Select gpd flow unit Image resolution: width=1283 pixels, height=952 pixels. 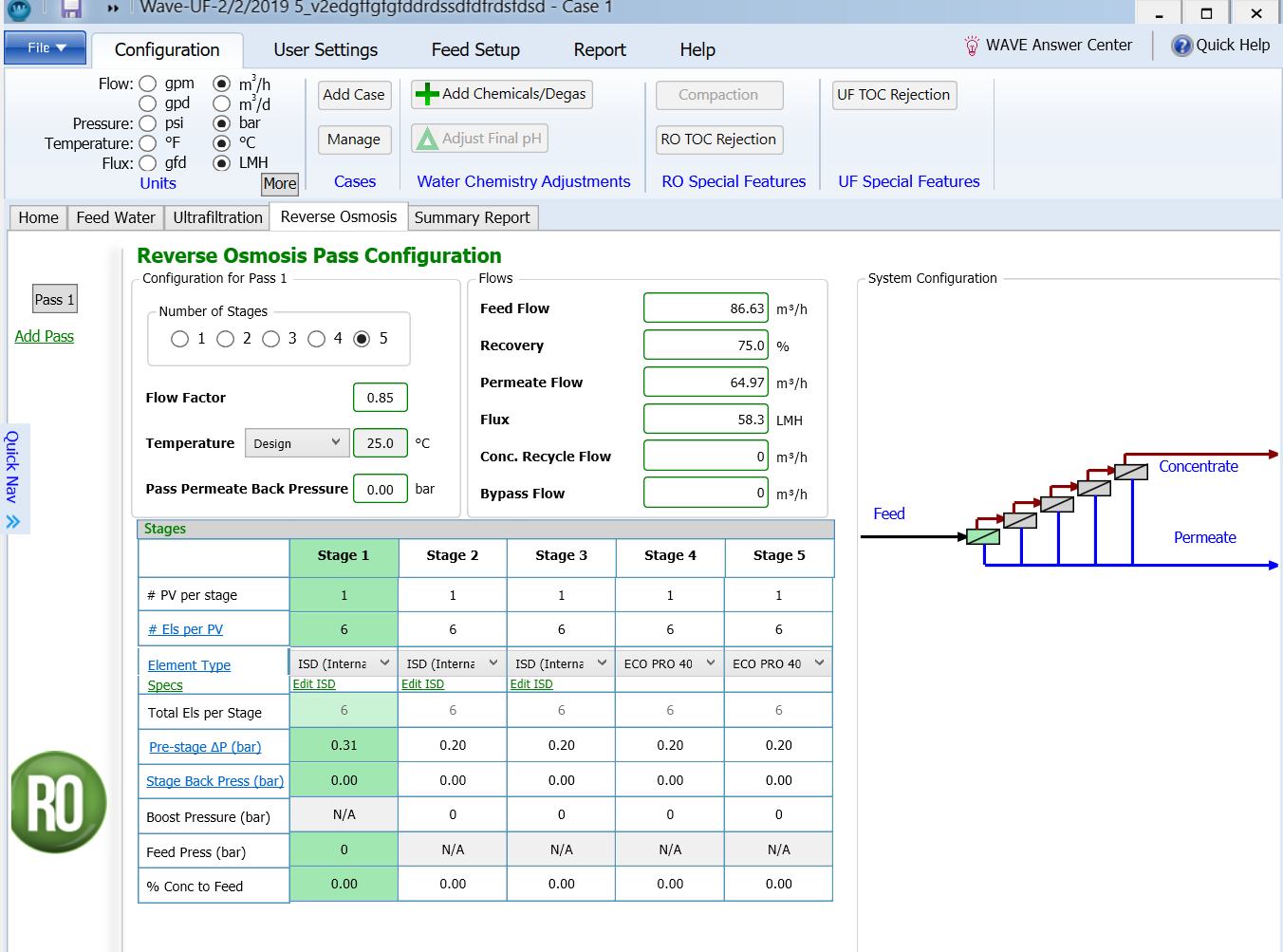point(148,103)
